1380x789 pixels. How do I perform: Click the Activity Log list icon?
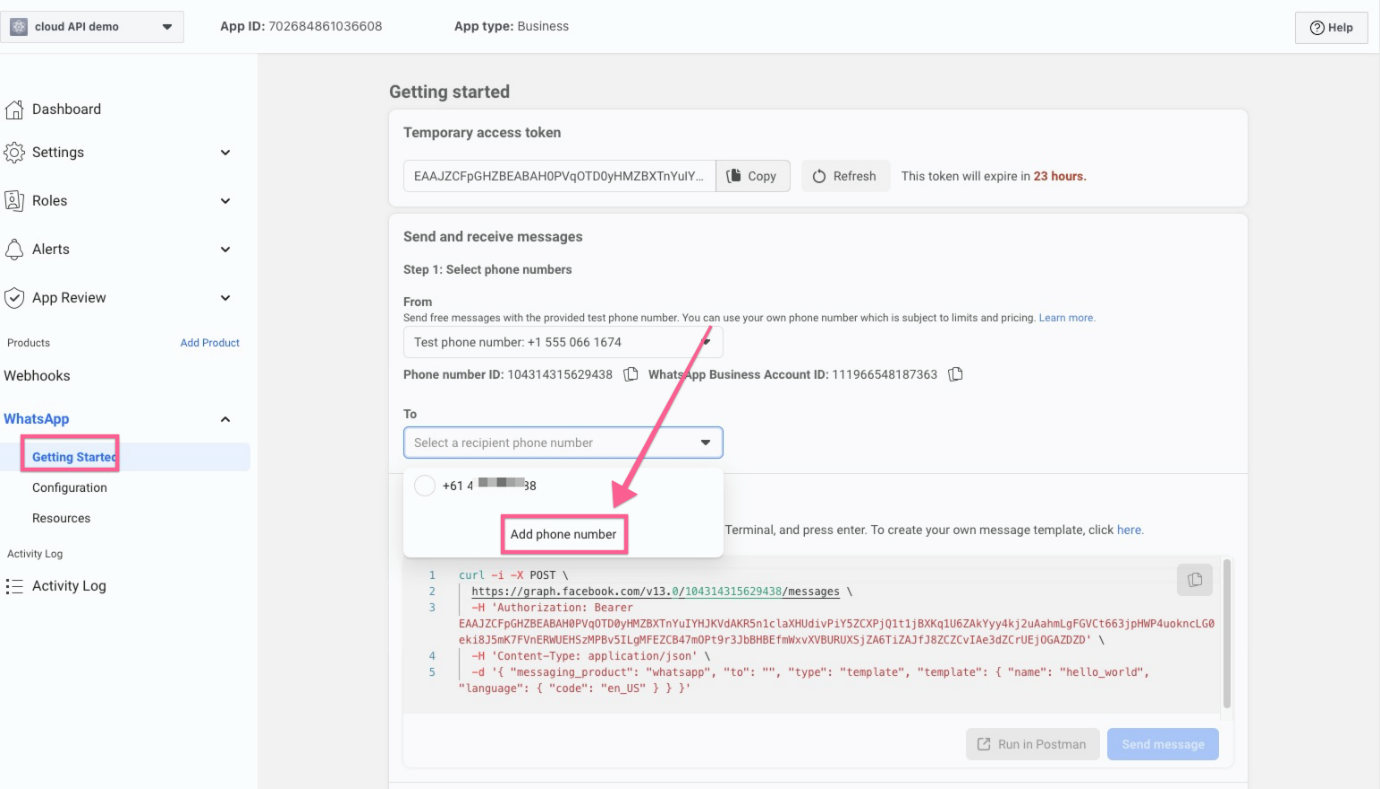14,586
